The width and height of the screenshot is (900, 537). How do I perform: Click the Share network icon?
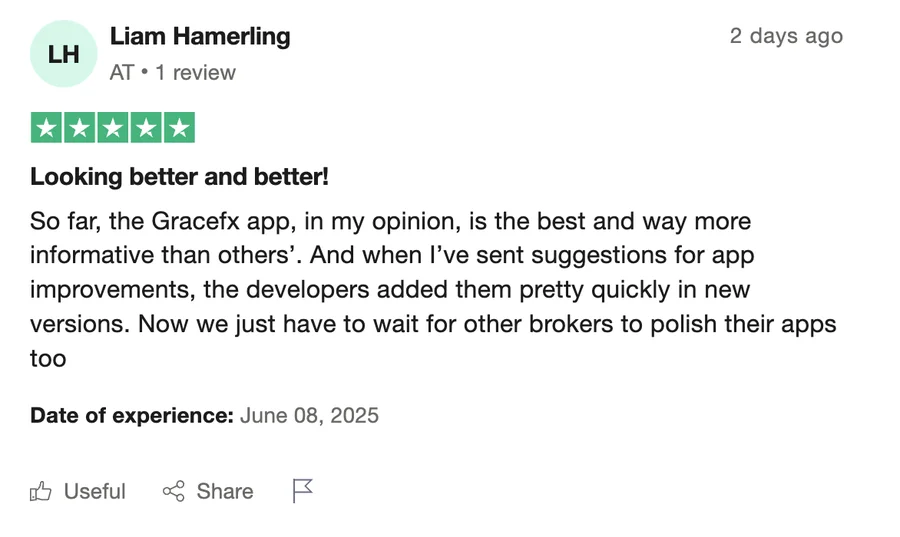tap(174, 491)
